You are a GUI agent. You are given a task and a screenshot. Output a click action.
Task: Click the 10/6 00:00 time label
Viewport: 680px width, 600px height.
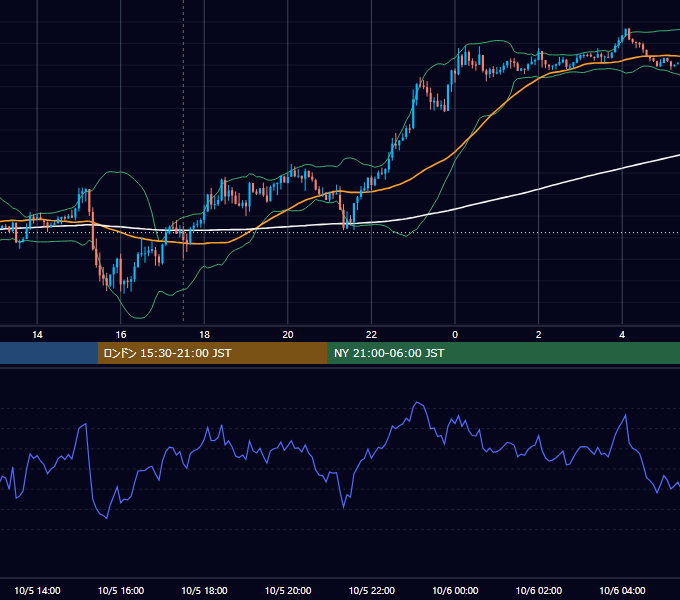[x=455, y=590]
